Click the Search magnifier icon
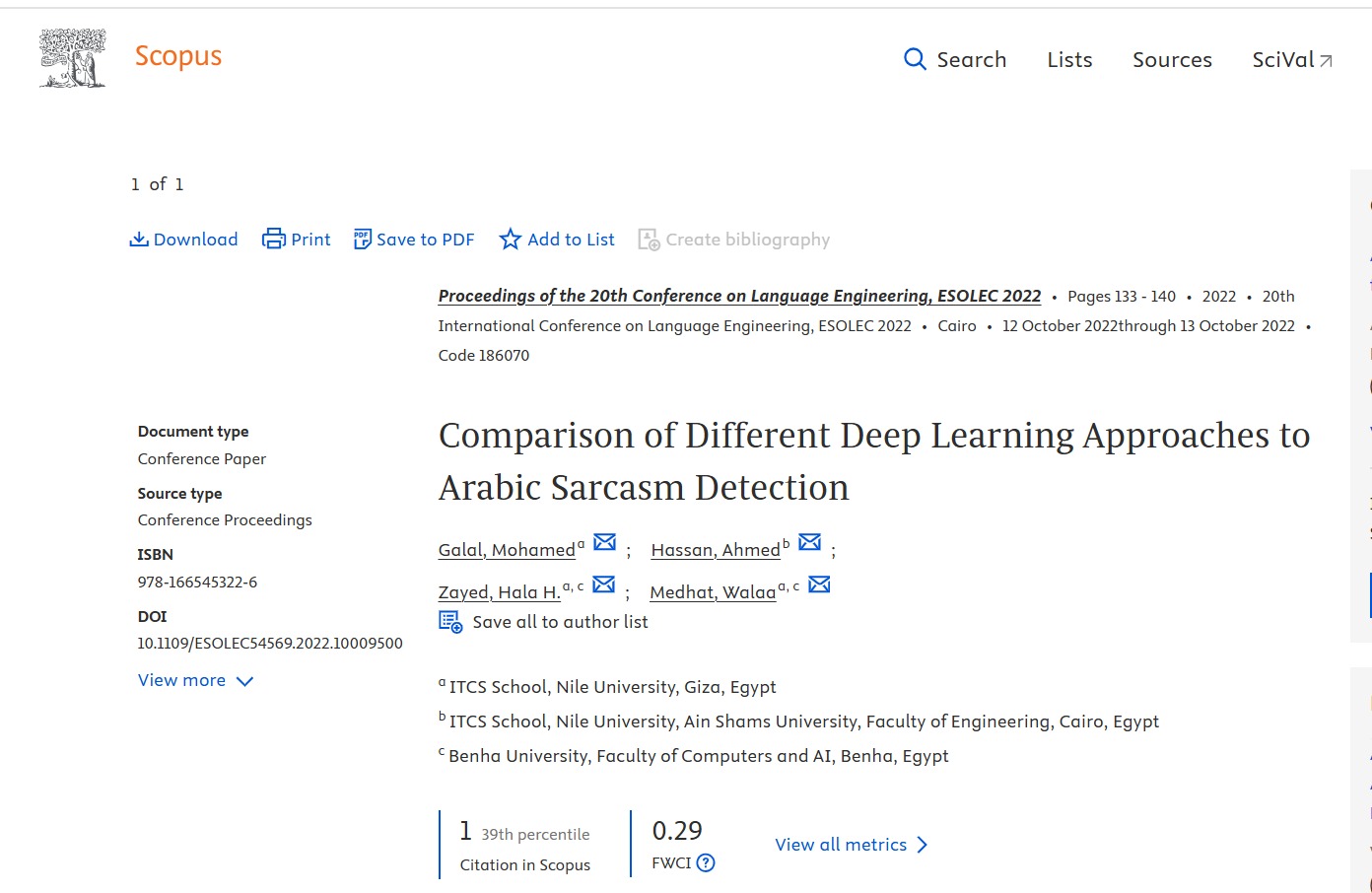This screenshot has height=893, width=1372. [x=915, y=59]
